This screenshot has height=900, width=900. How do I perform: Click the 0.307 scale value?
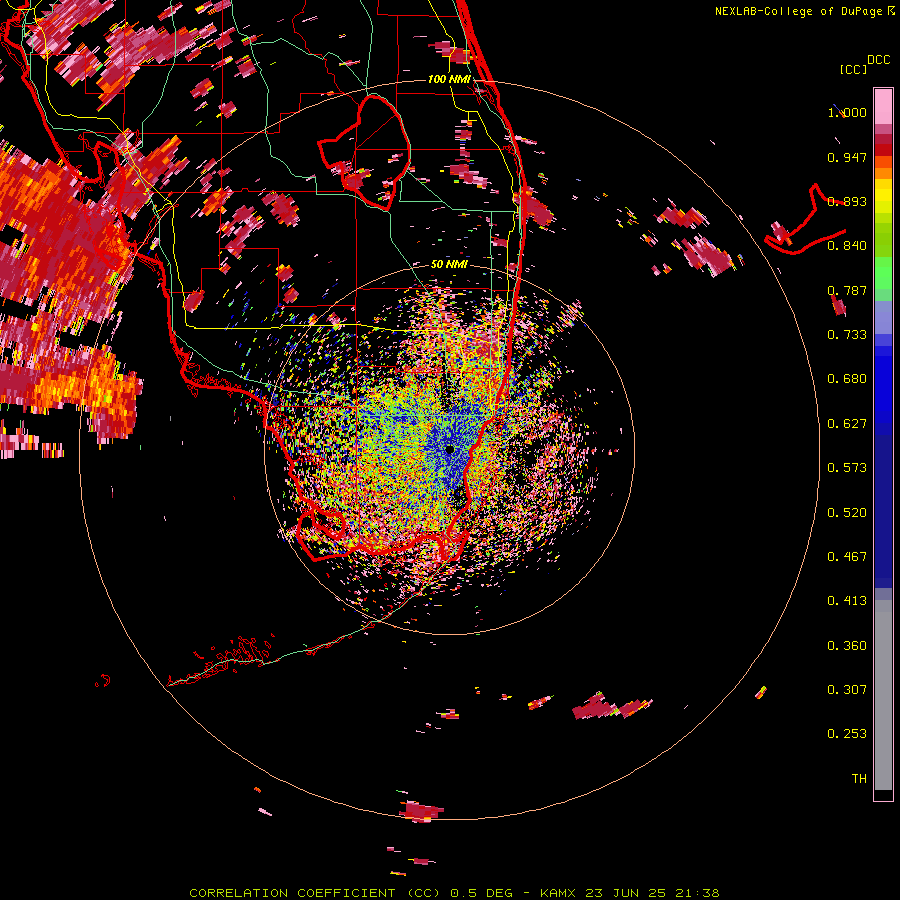pos(847,690)
